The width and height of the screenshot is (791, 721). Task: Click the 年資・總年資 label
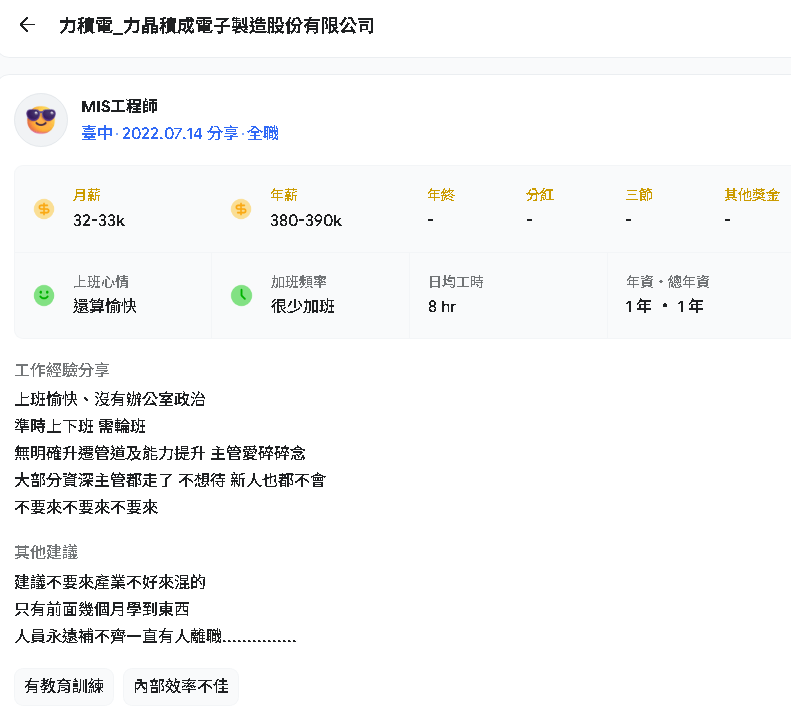point(668,282)
